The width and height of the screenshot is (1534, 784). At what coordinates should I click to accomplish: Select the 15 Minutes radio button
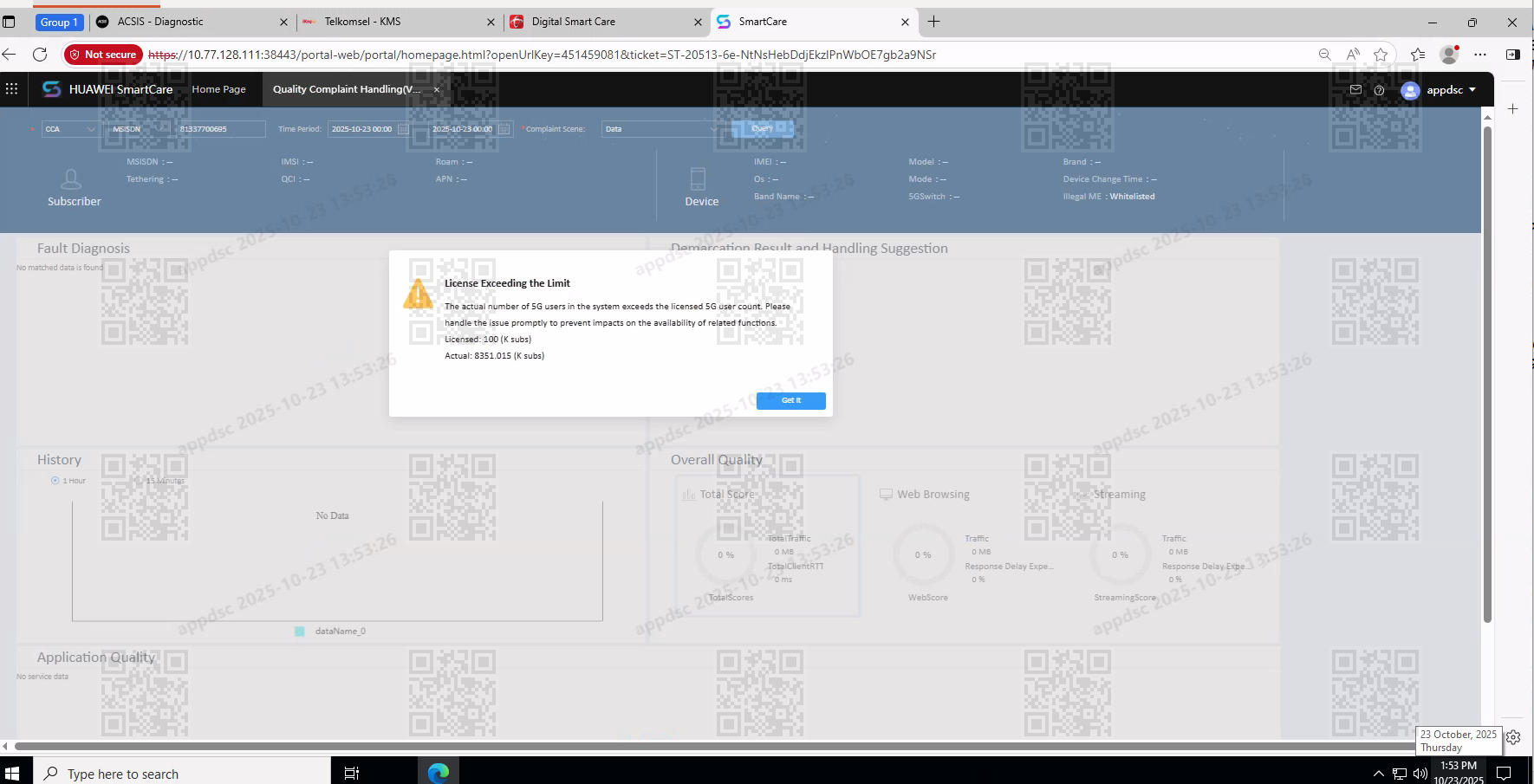138,481
